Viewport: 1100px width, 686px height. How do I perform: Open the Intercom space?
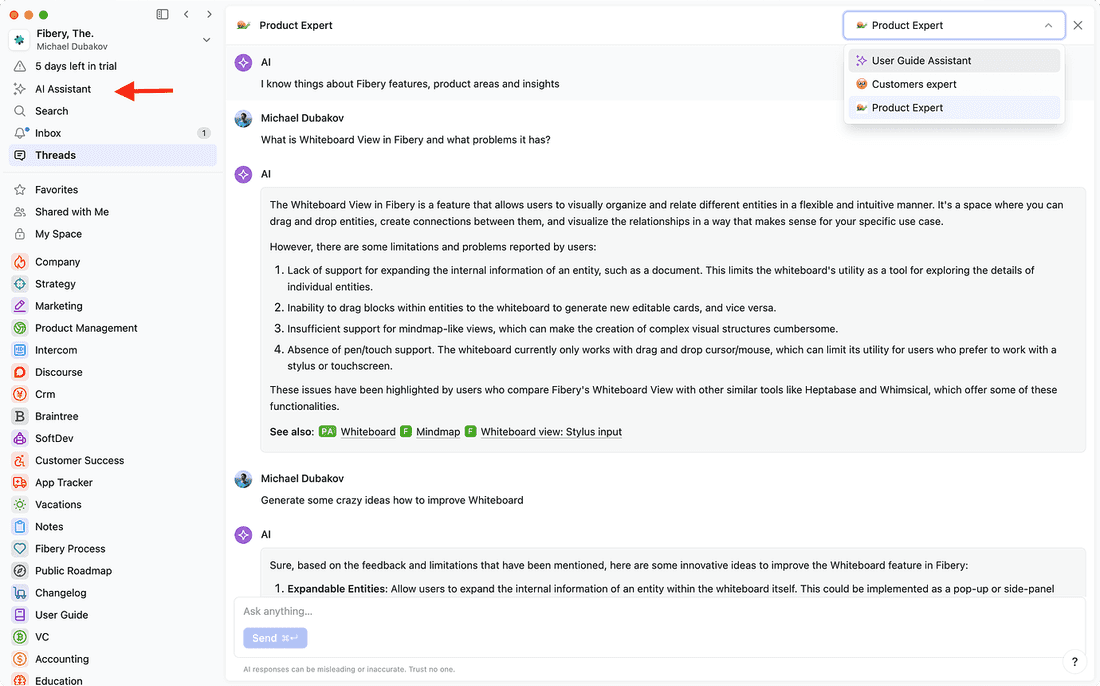(55, 350)
